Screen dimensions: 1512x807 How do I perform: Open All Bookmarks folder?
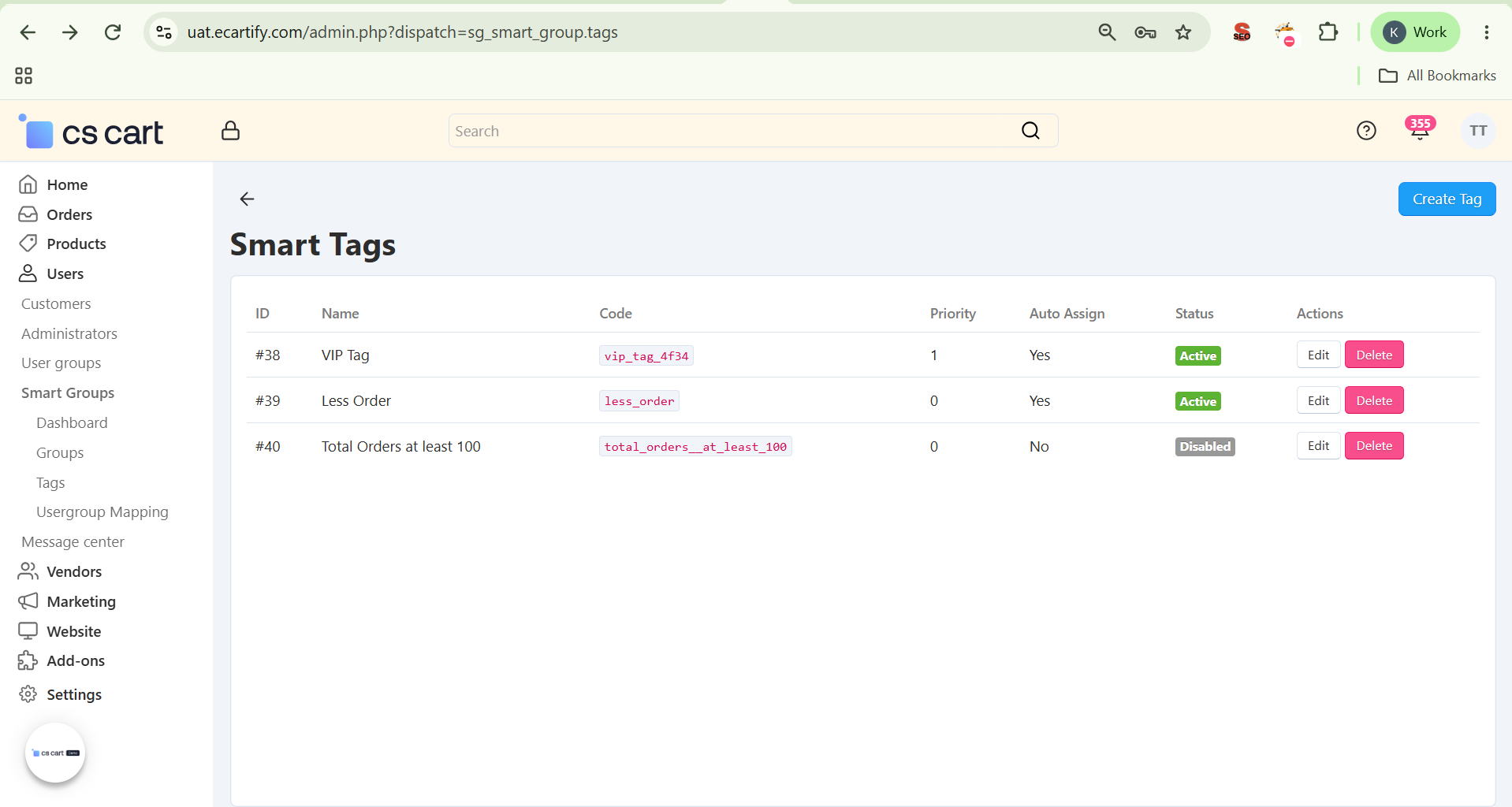tap(1437, 76)
